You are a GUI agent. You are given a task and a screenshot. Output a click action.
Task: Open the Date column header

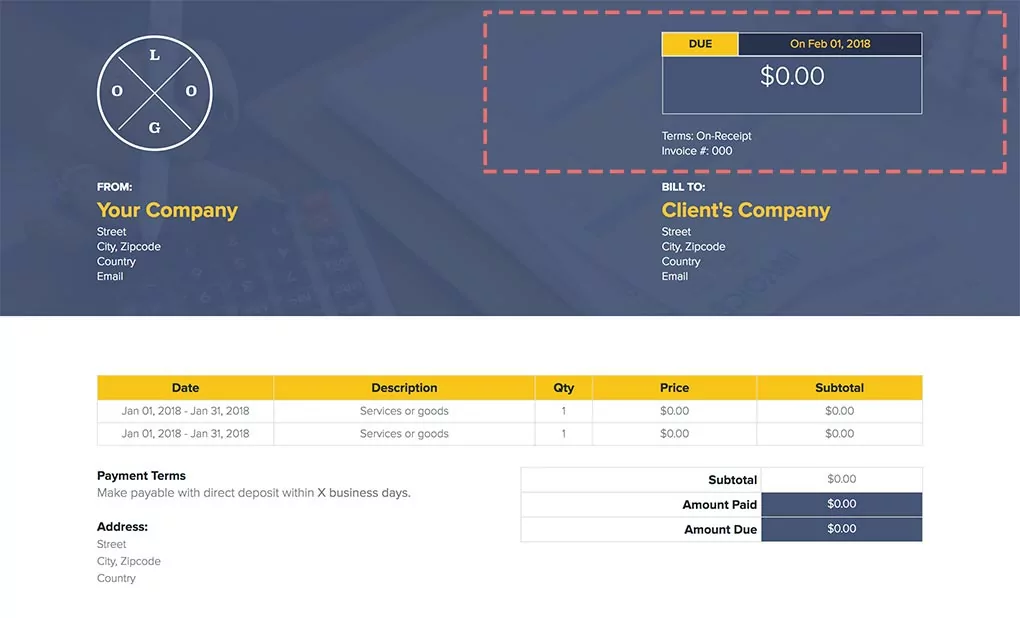185,387
